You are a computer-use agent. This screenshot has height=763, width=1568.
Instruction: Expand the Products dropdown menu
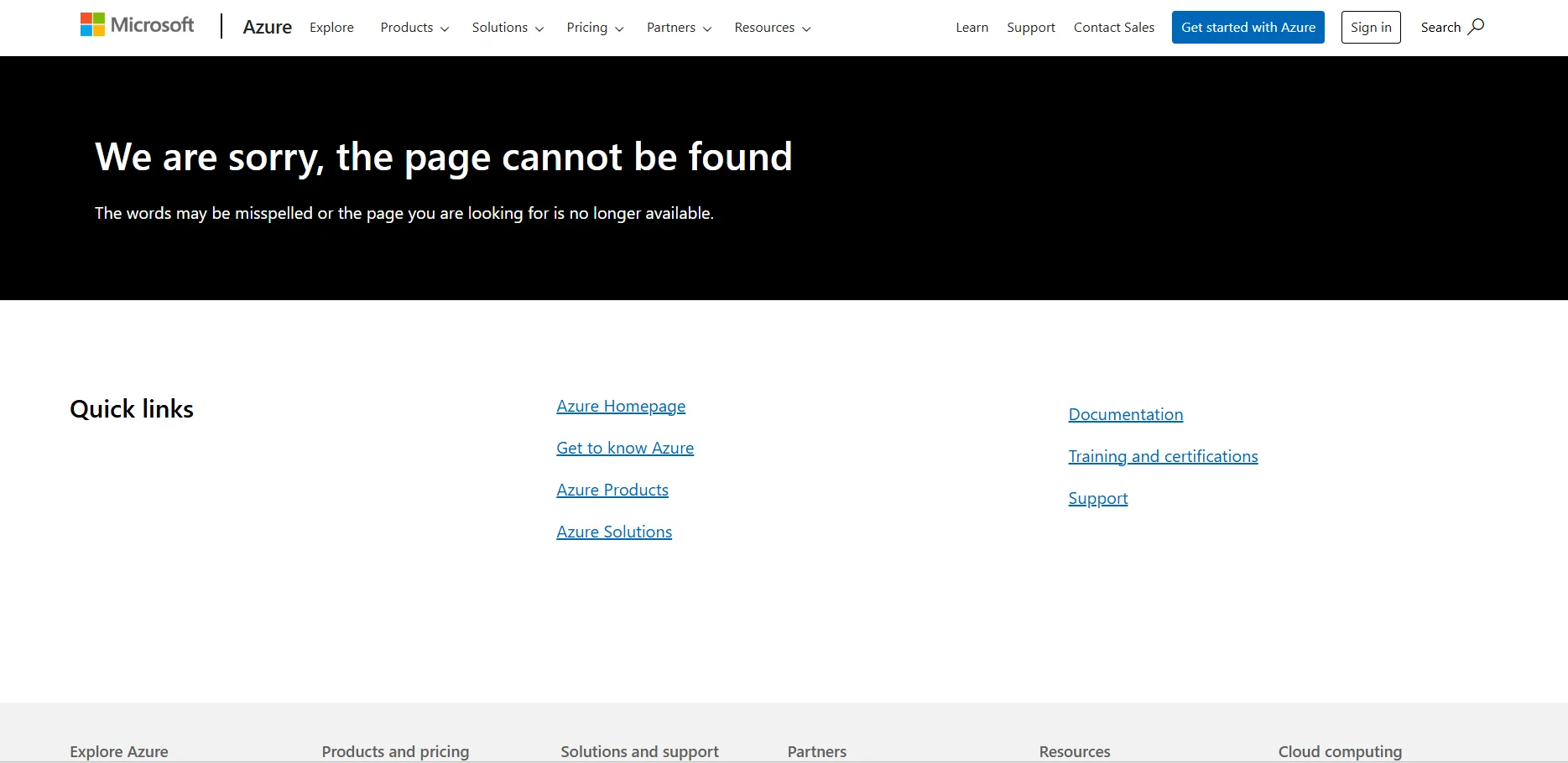click(x=414, y=28)
